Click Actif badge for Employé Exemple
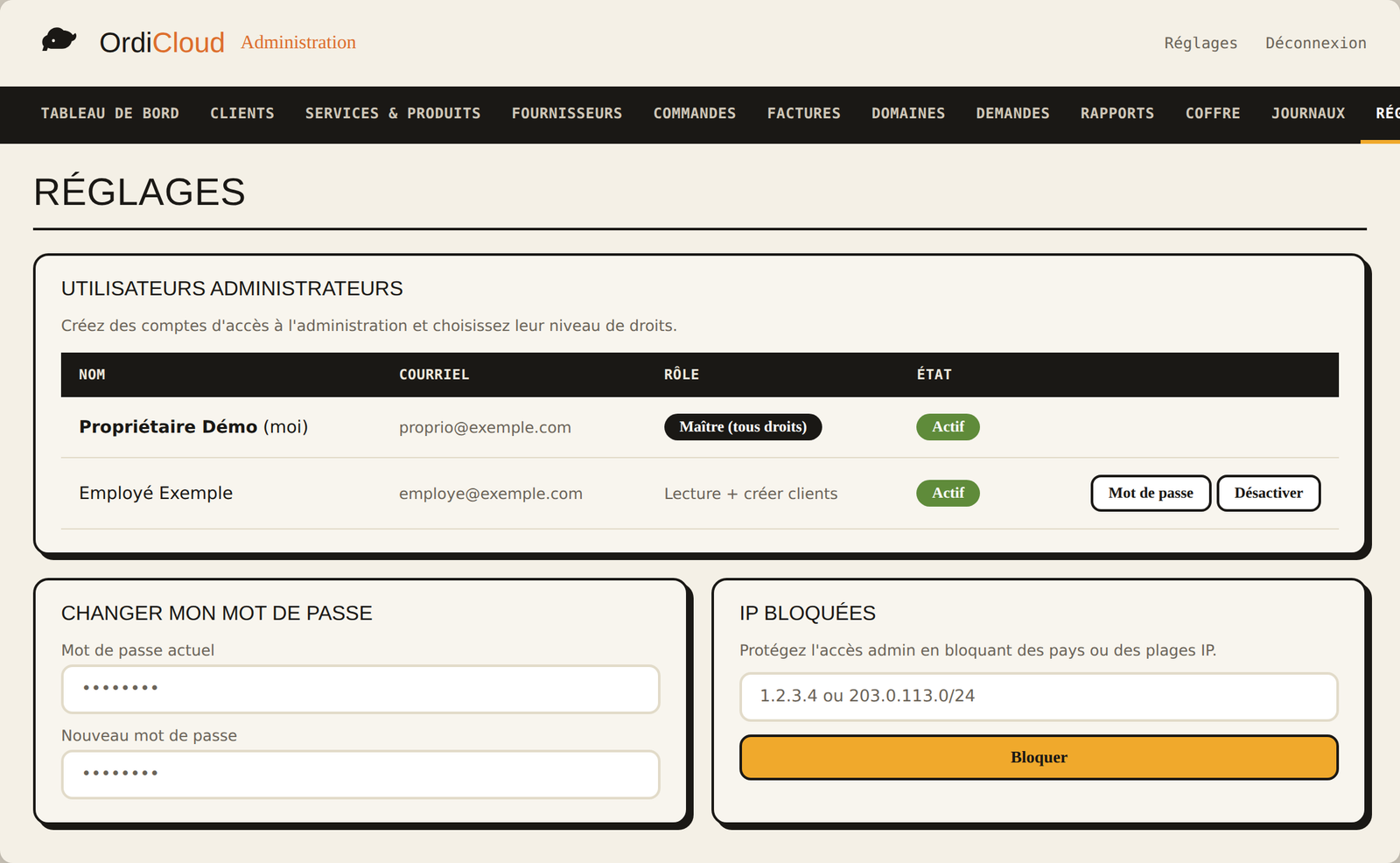Screen dimensions: 1400x863 (948, 494)
